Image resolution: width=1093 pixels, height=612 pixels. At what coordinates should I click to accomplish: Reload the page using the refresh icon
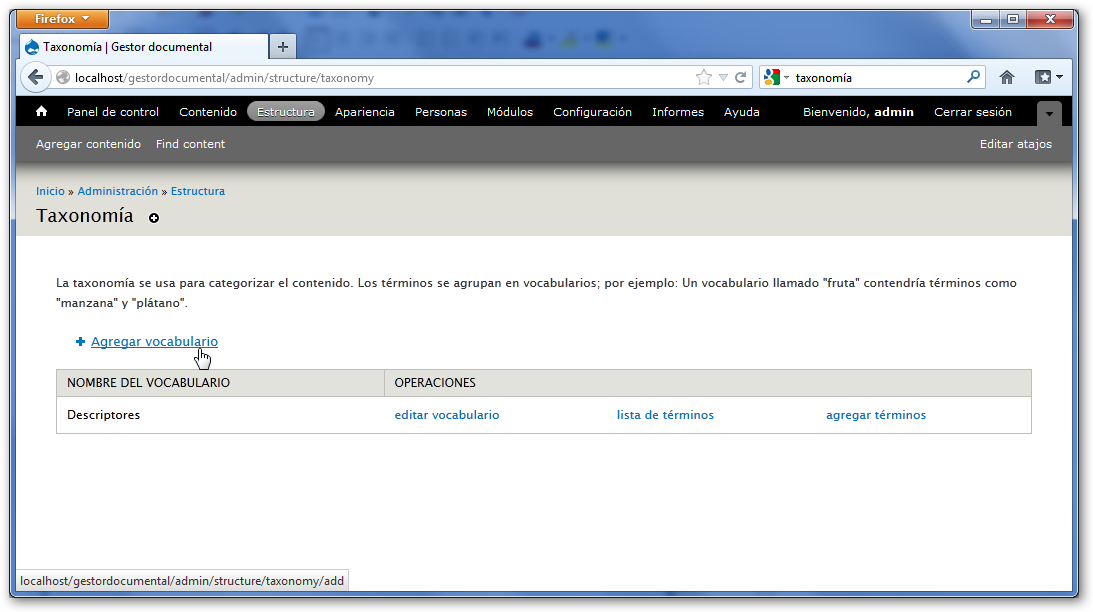(x=741, y=77)
